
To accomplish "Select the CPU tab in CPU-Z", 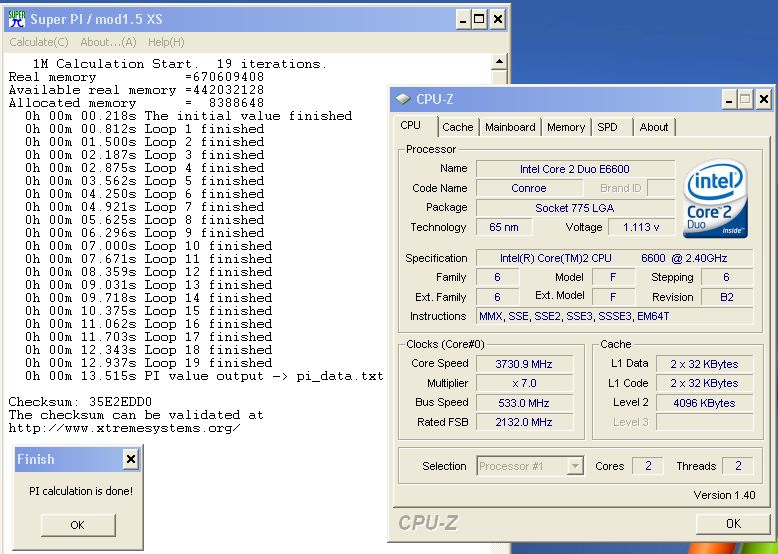I will click(x=410, y=125).
